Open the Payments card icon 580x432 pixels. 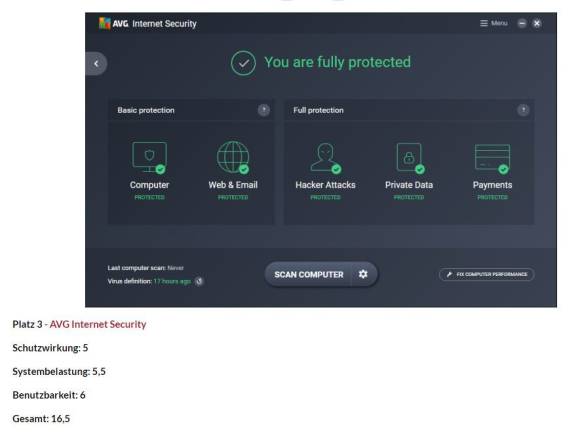tap(492, 158)
